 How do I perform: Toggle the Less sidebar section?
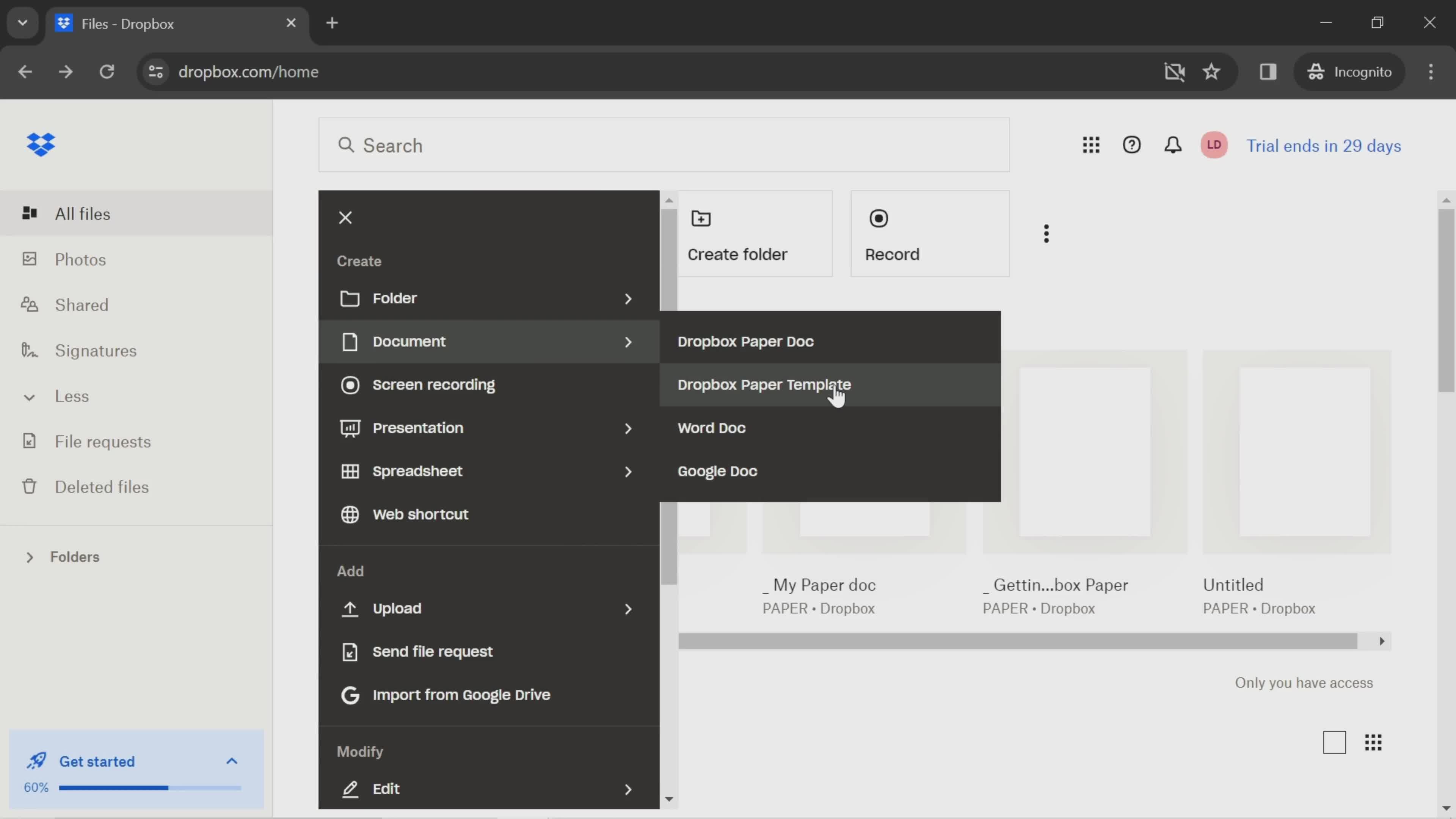(x=71, y=395)
